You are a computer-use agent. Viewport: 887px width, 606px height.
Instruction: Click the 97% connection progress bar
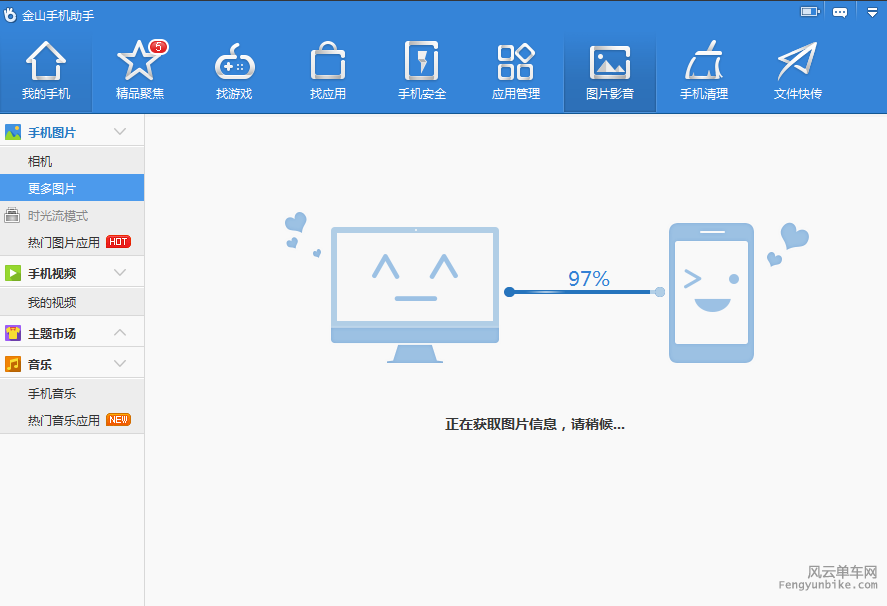coord(585,292)
